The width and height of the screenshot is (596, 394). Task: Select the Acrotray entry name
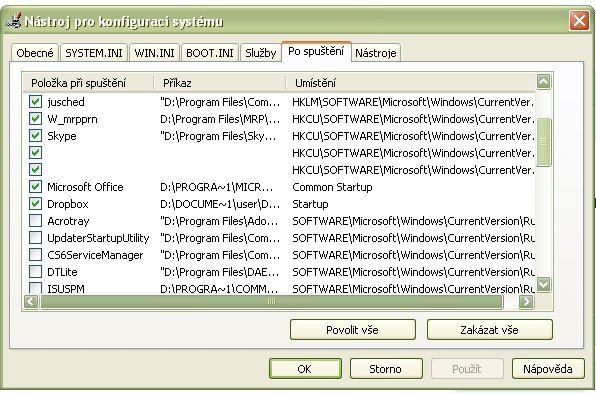(x=68, y=221)
